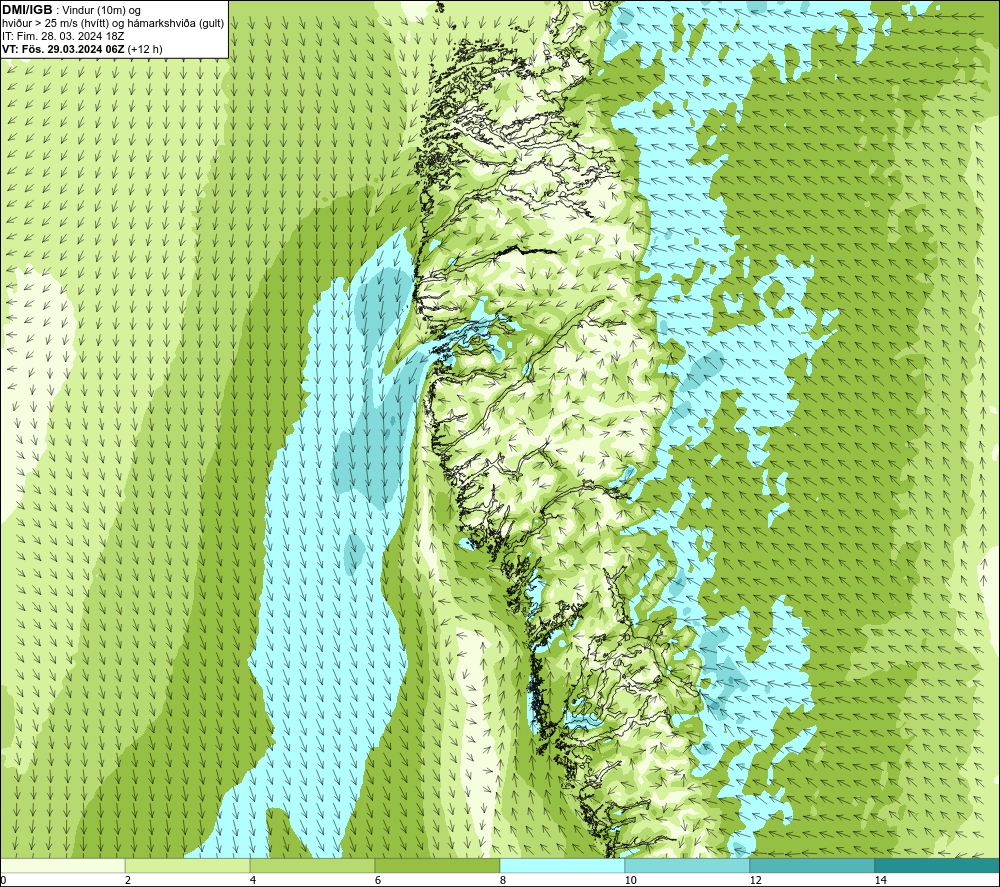
Task: Click the darkest teal swatch above 14
Action: [x=938, y=866]
